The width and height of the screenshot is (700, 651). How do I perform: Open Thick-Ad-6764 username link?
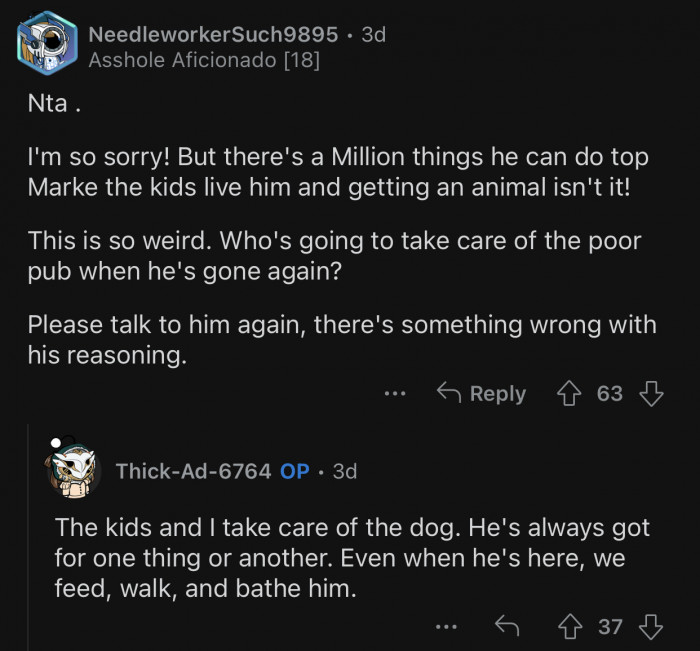pos(193,470)
